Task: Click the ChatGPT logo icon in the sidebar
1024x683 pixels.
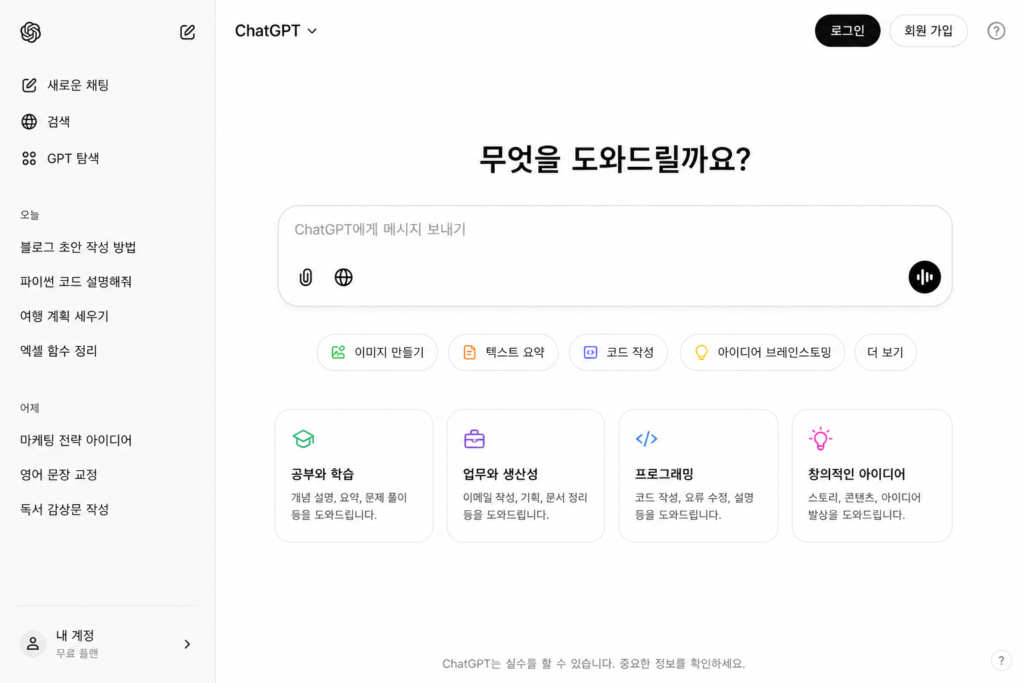Action: (x=30, y=31)
